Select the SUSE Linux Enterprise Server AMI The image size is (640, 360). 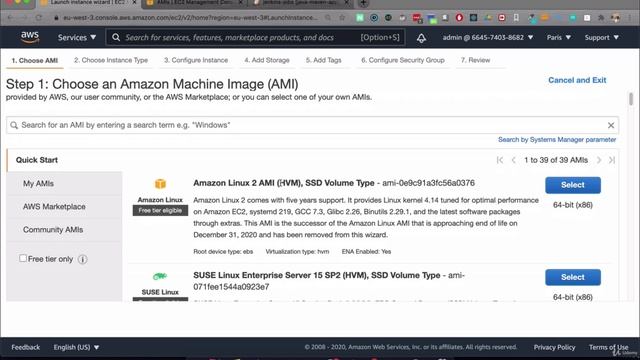pos(573,277)
